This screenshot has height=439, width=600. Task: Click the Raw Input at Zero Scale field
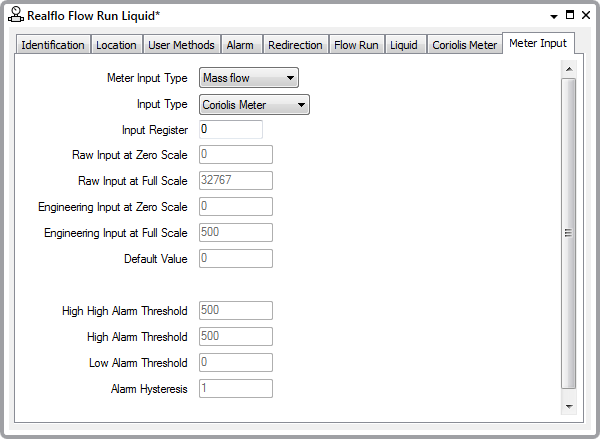point(236,155)
